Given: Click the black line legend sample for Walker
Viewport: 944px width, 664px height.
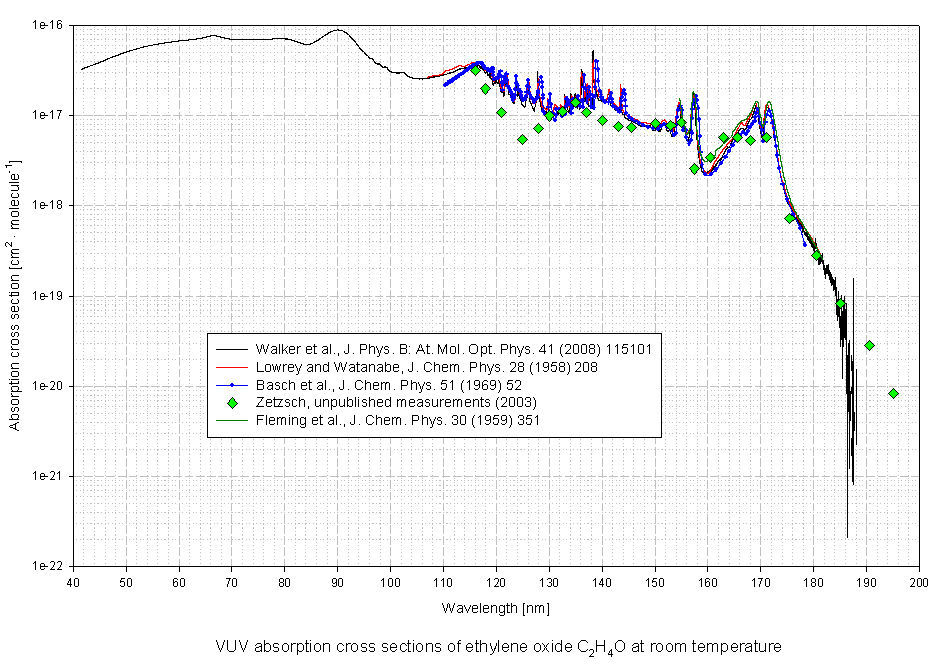Looking at the screenshot, I should click(232, 348).
